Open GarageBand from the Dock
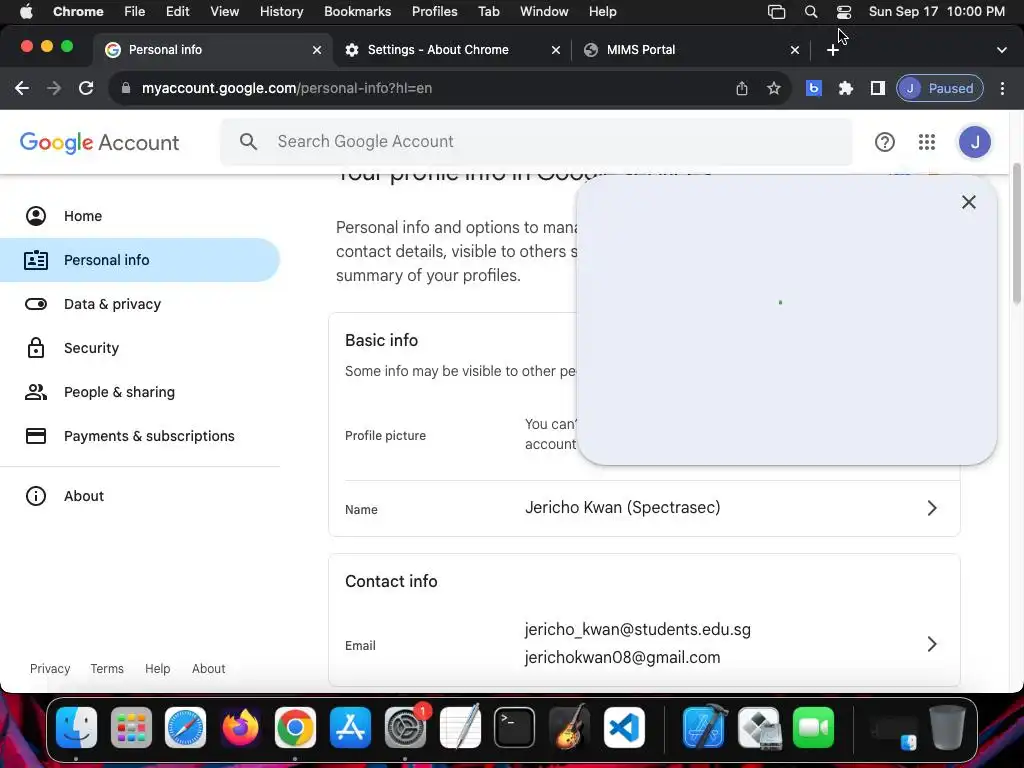Screen dimensions: 1024x768 [x=569, y=728]
